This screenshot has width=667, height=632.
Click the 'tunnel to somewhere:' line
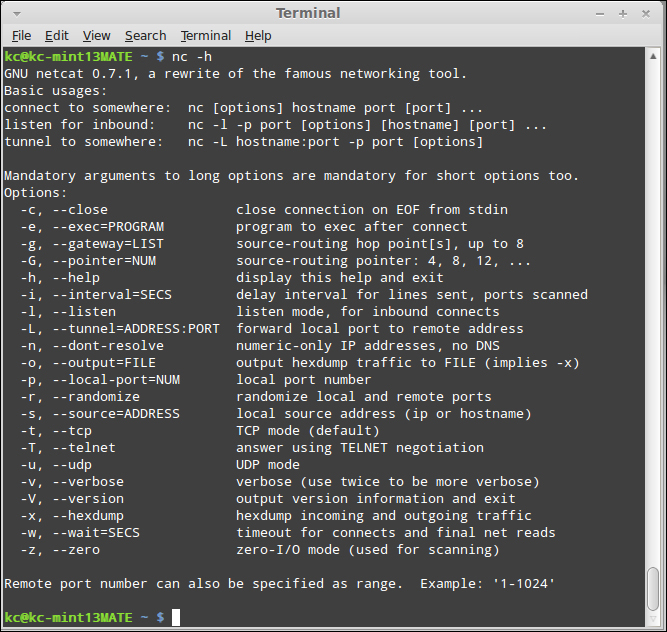(243, 142)
